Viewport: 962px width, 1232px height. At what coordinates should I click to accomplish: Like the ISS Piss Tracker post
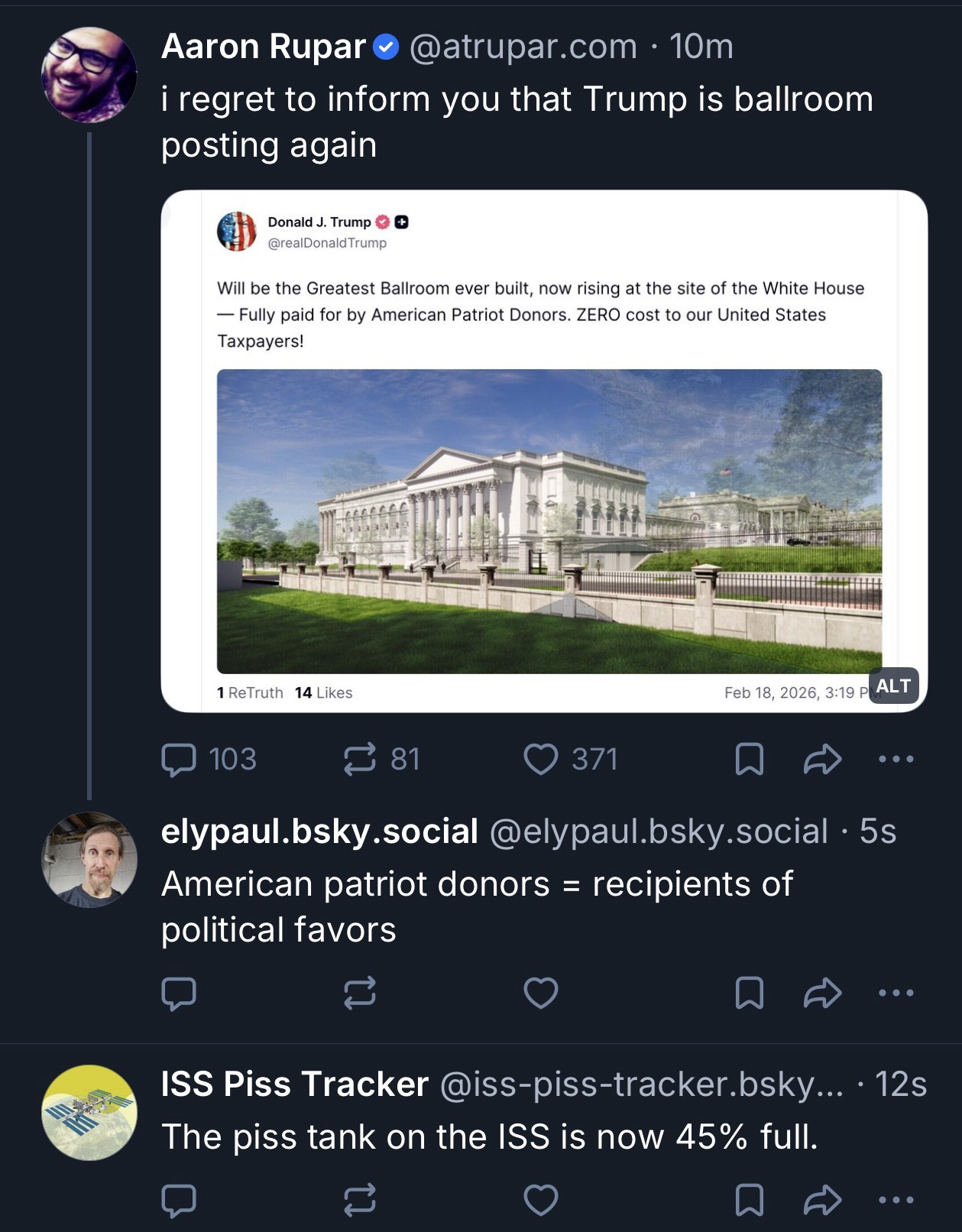(x=541, y=1200)
